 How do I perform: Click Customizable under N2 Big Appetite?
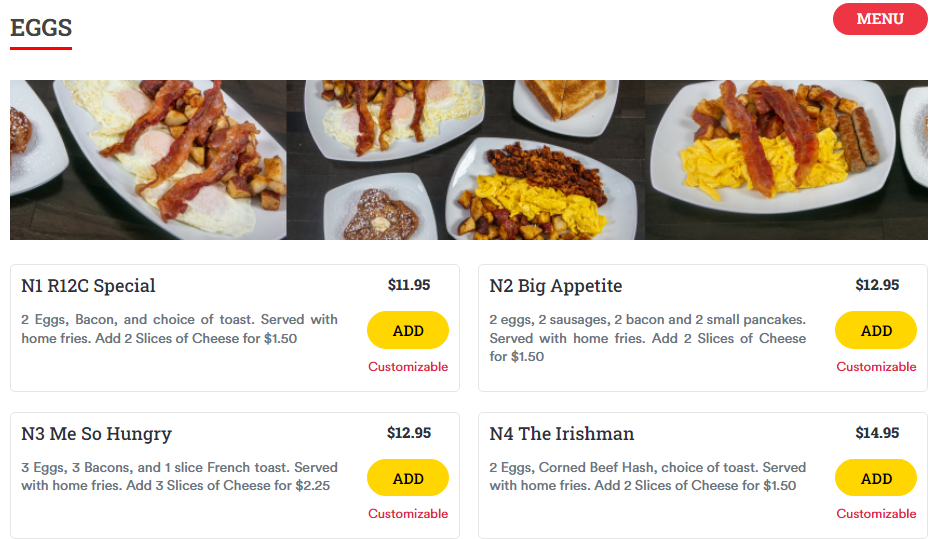click(876, 367)
